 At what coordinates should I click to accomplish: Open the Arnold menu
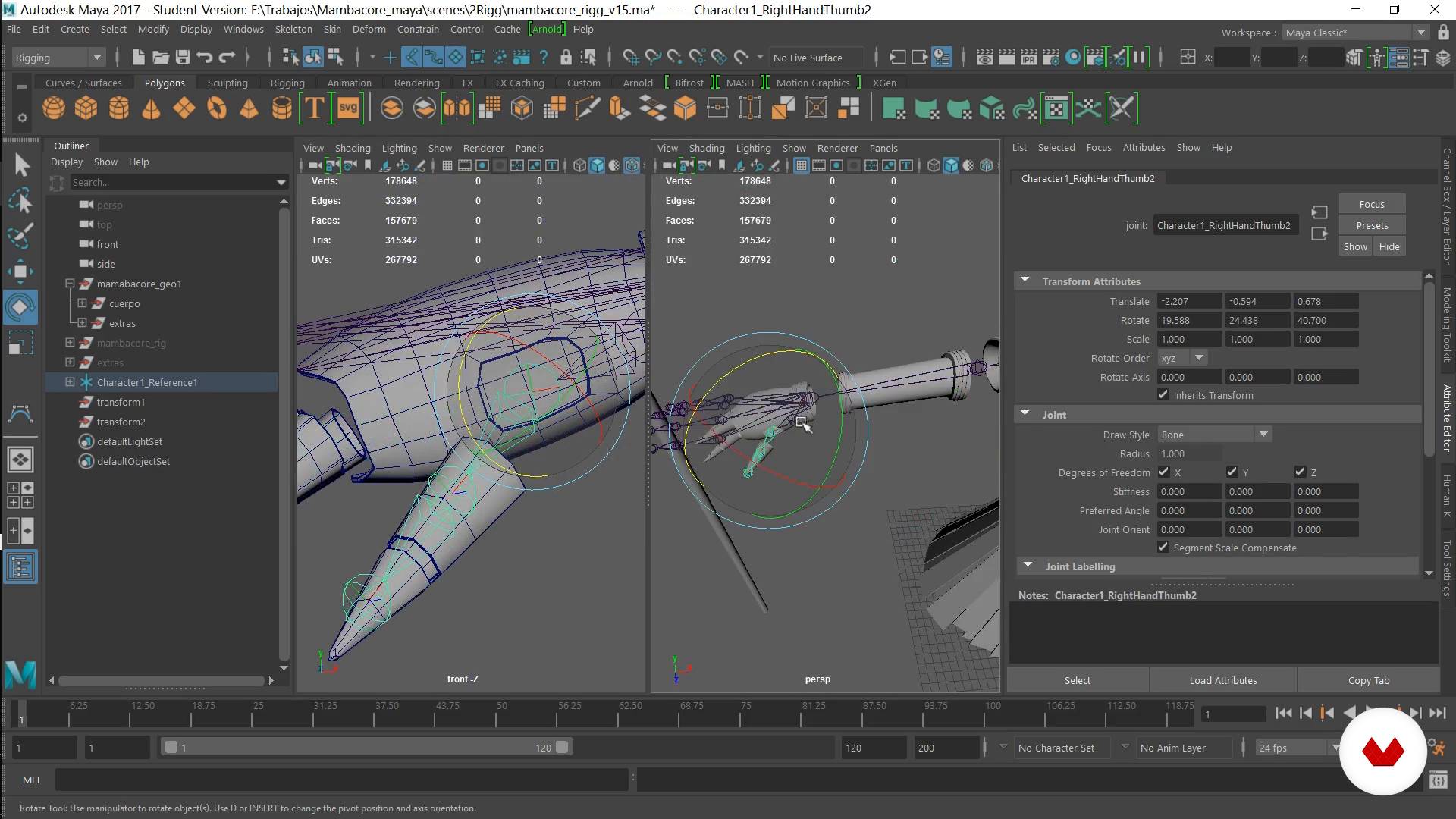click(x=547, y=29)
